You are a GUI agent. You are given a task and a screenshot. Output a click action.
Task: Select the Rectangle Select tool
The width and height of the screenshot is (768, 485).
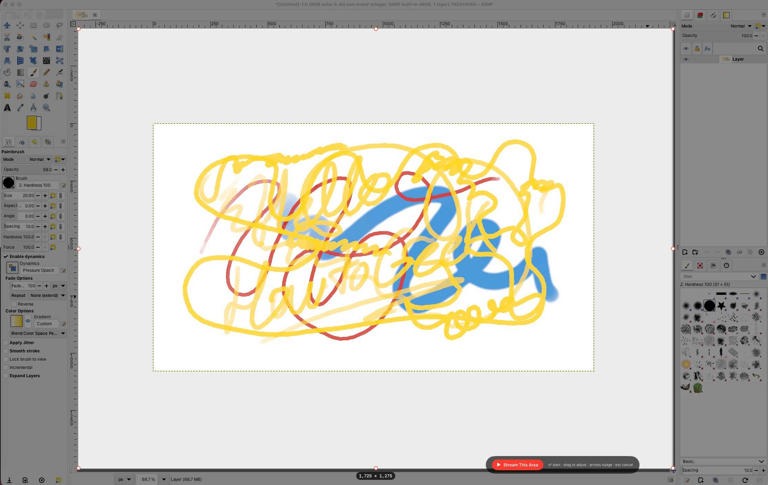[x=33, y=25]
